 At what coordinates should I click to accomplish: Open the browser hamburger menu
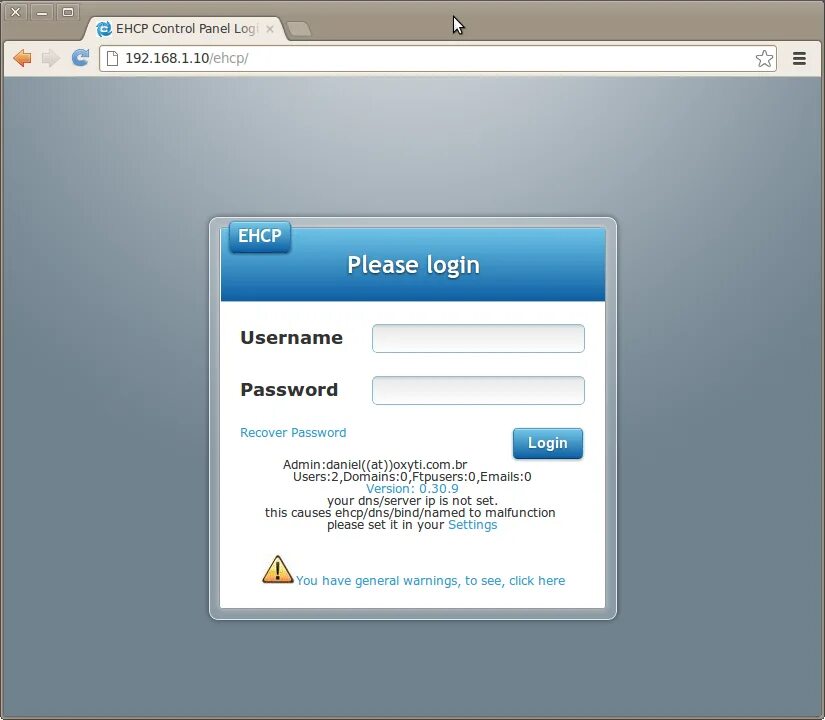799,58
